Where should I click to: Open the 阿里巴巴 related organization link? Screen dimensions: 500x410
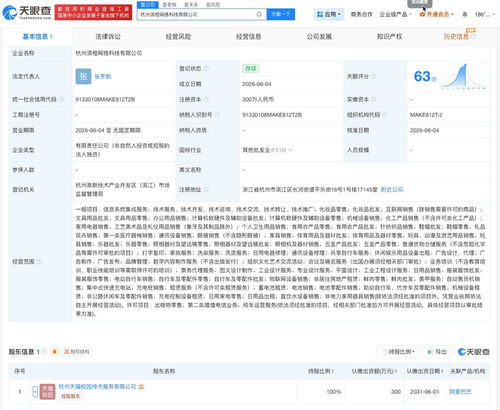460,392
